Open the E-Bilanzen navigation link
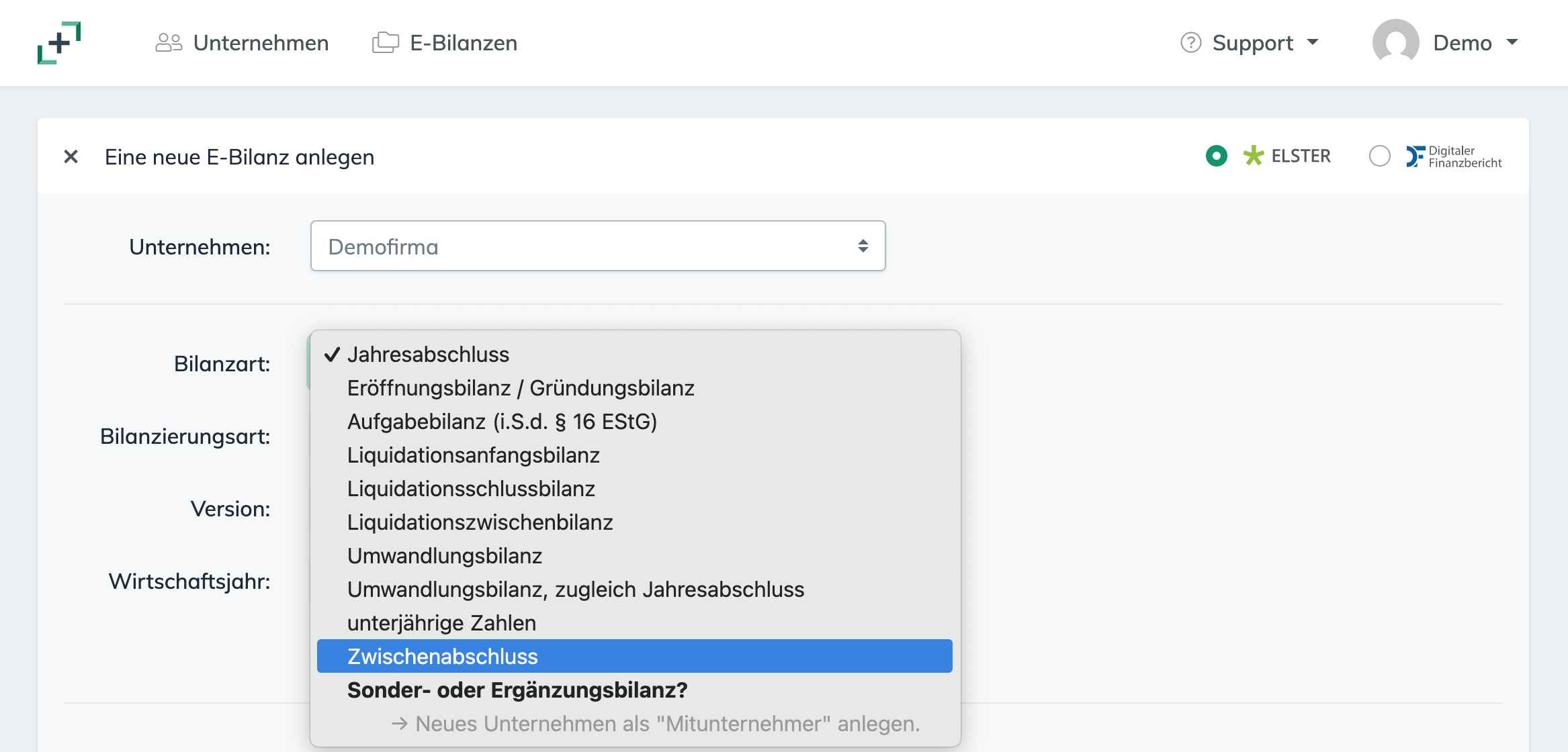This screenshot has width=1568, height=752. coord(464,43)
